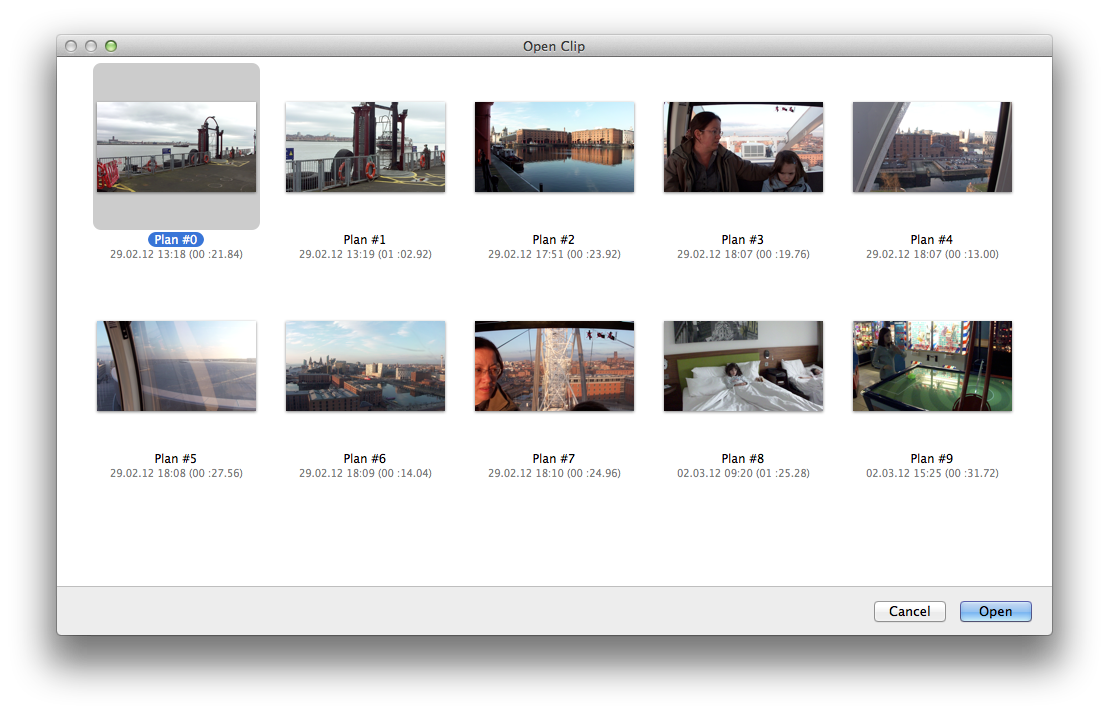Click the Plan #7 clip name label
This screenshot has height=714, width=1109.
click(554, 459)
